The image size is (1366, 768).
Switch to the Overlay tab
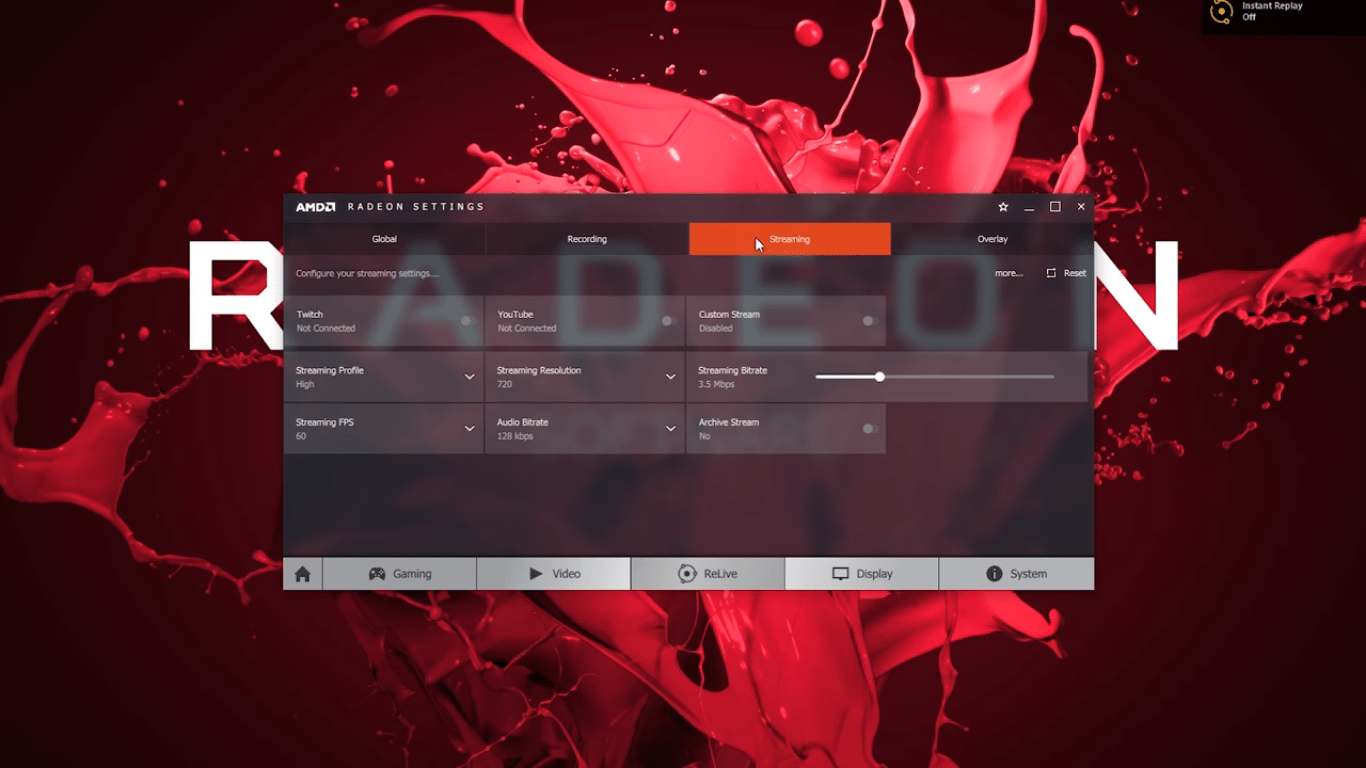tap(993, 239)
